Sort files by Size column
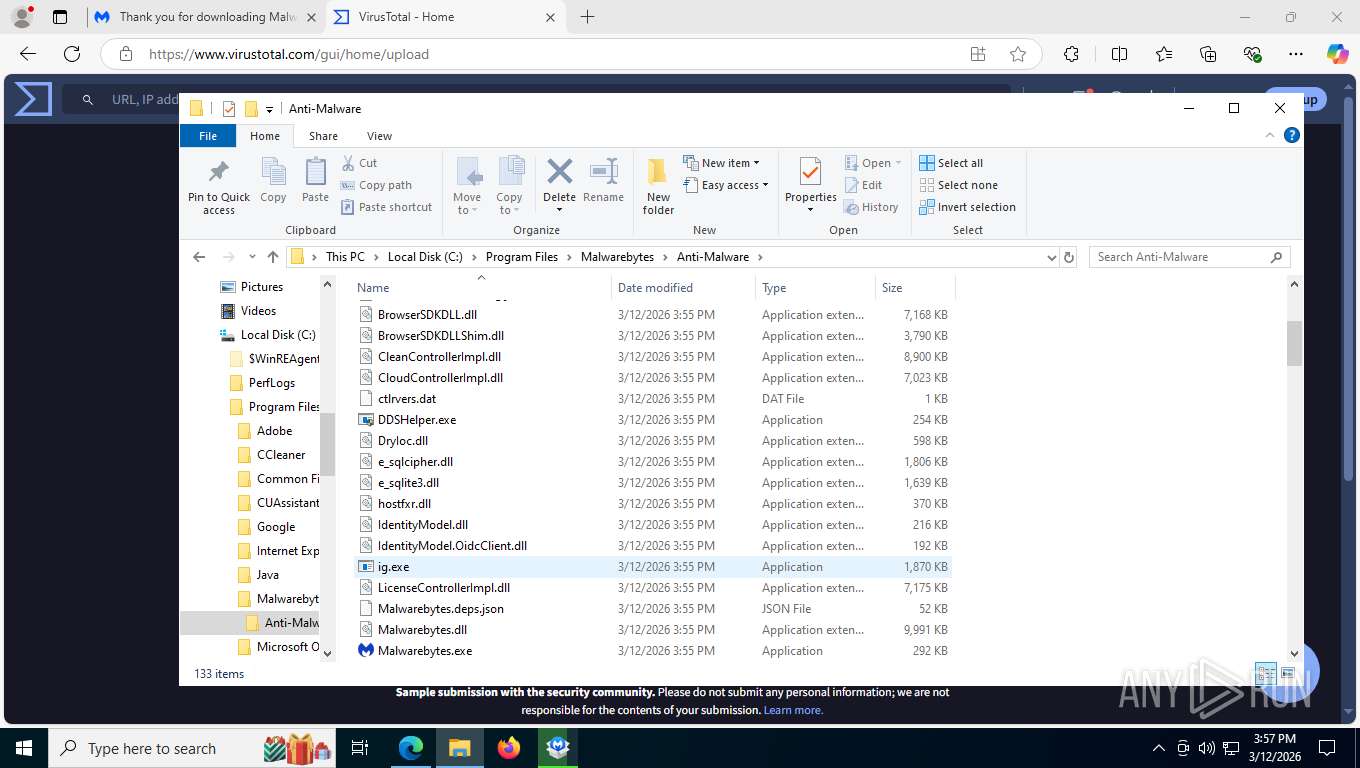 915,287
